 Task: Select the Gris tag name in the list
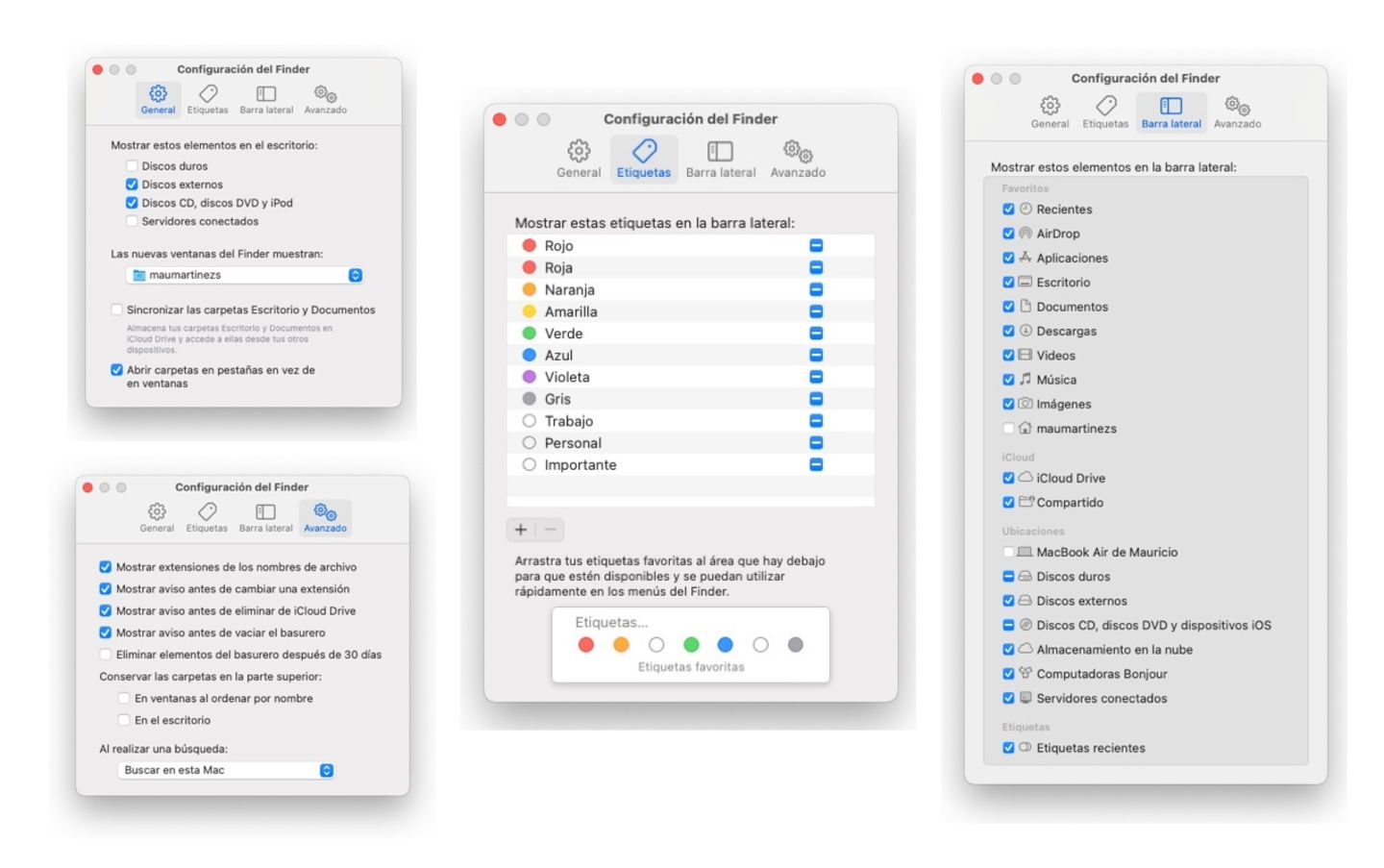557,399
